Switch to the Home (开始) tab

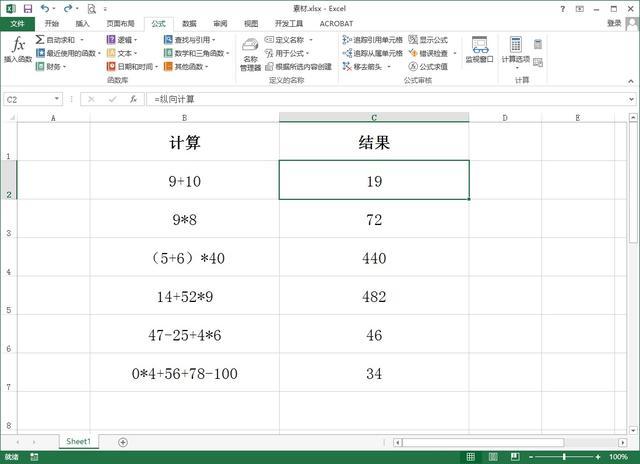tap(52, 24)
